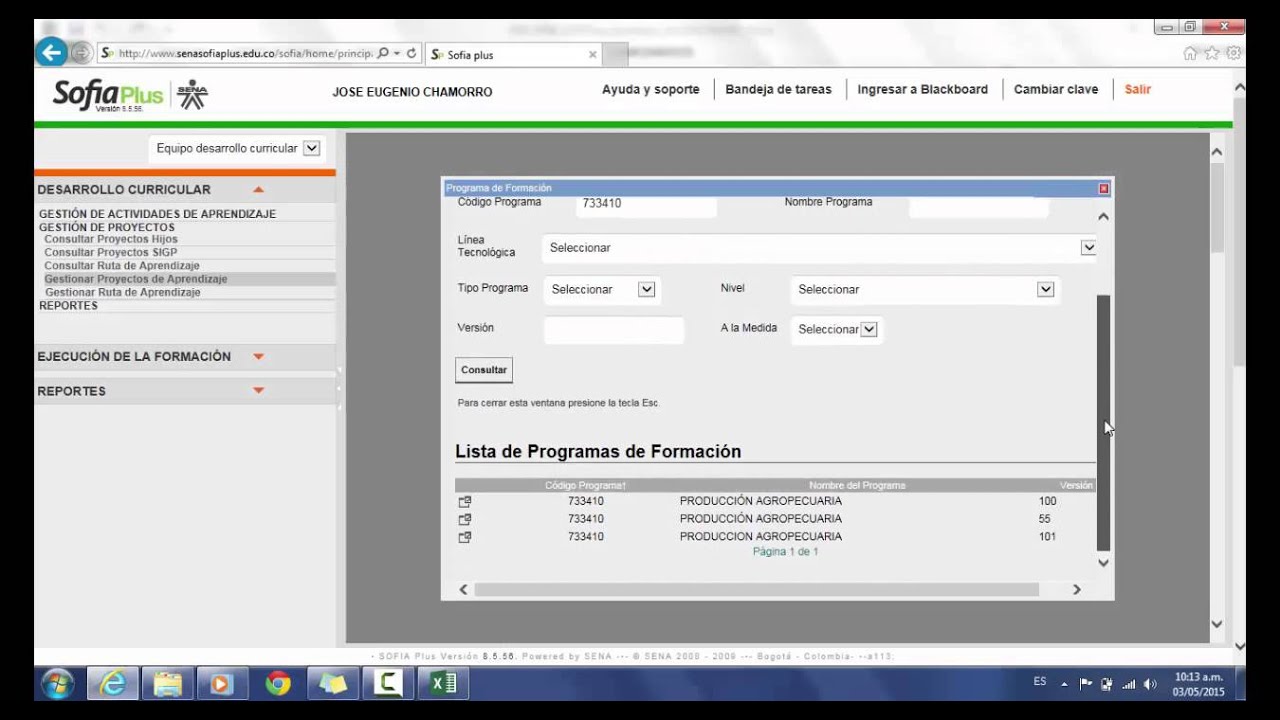
Task: Click dialog scroll up arrow
Action: (1103, 216)
